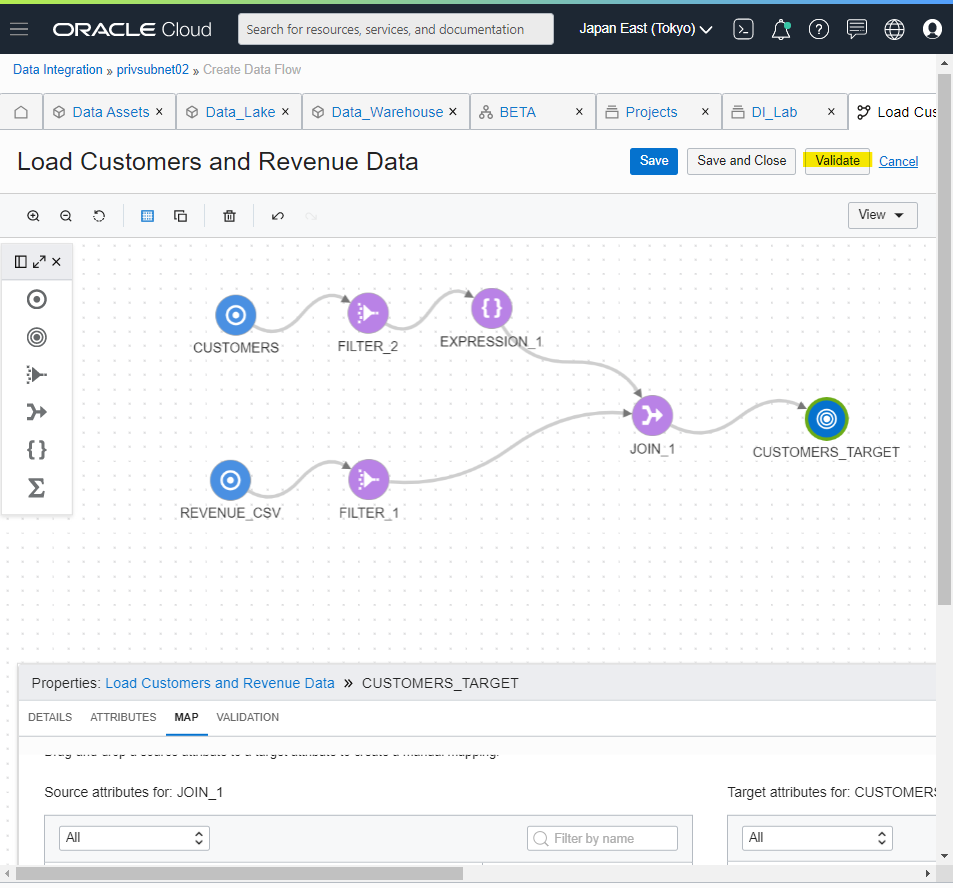Toggle the operator panel dock layout
Viewport: 953px width, 888px height.
pos(21,261)
